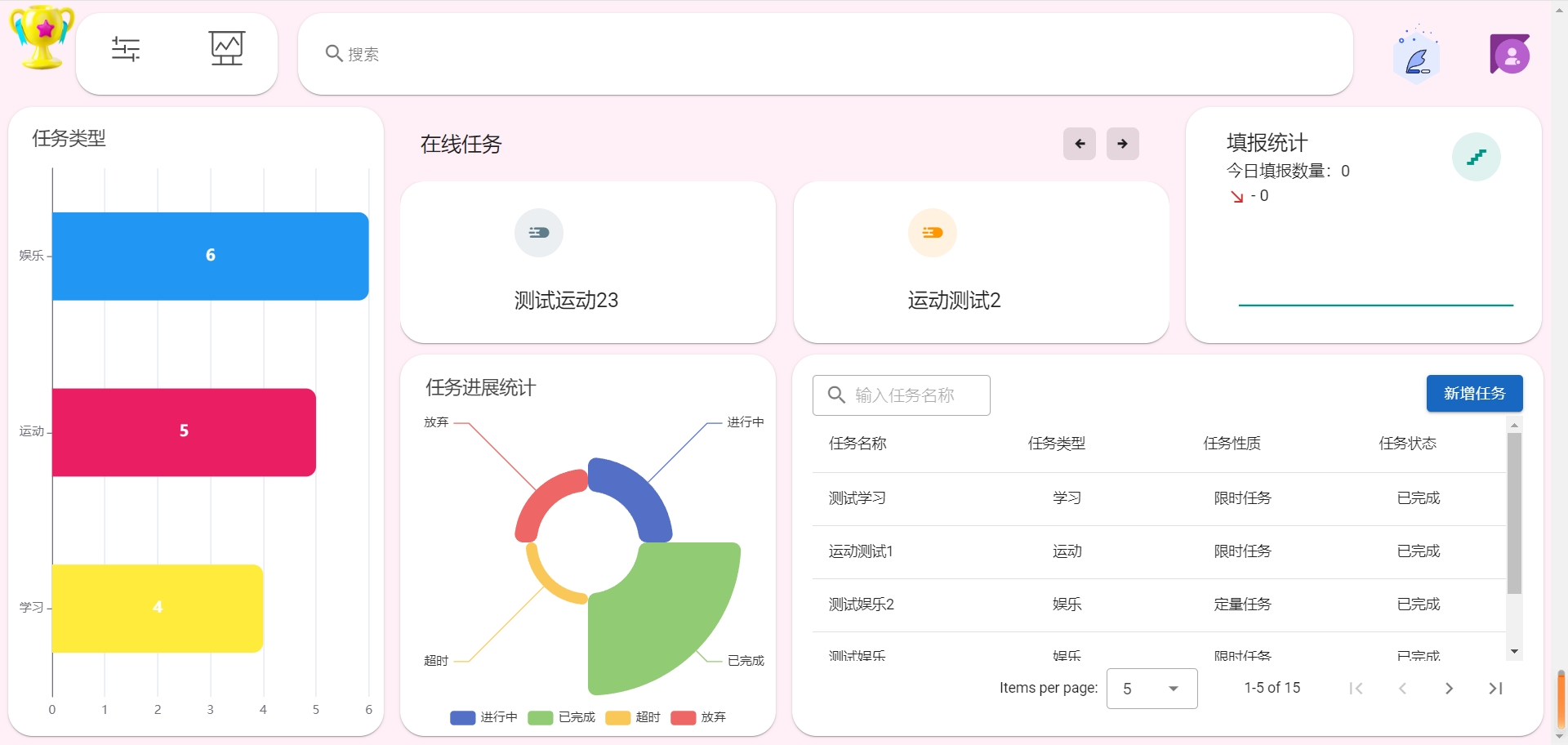Jump to first page of task table
1568x745 pixels.
1356,689
